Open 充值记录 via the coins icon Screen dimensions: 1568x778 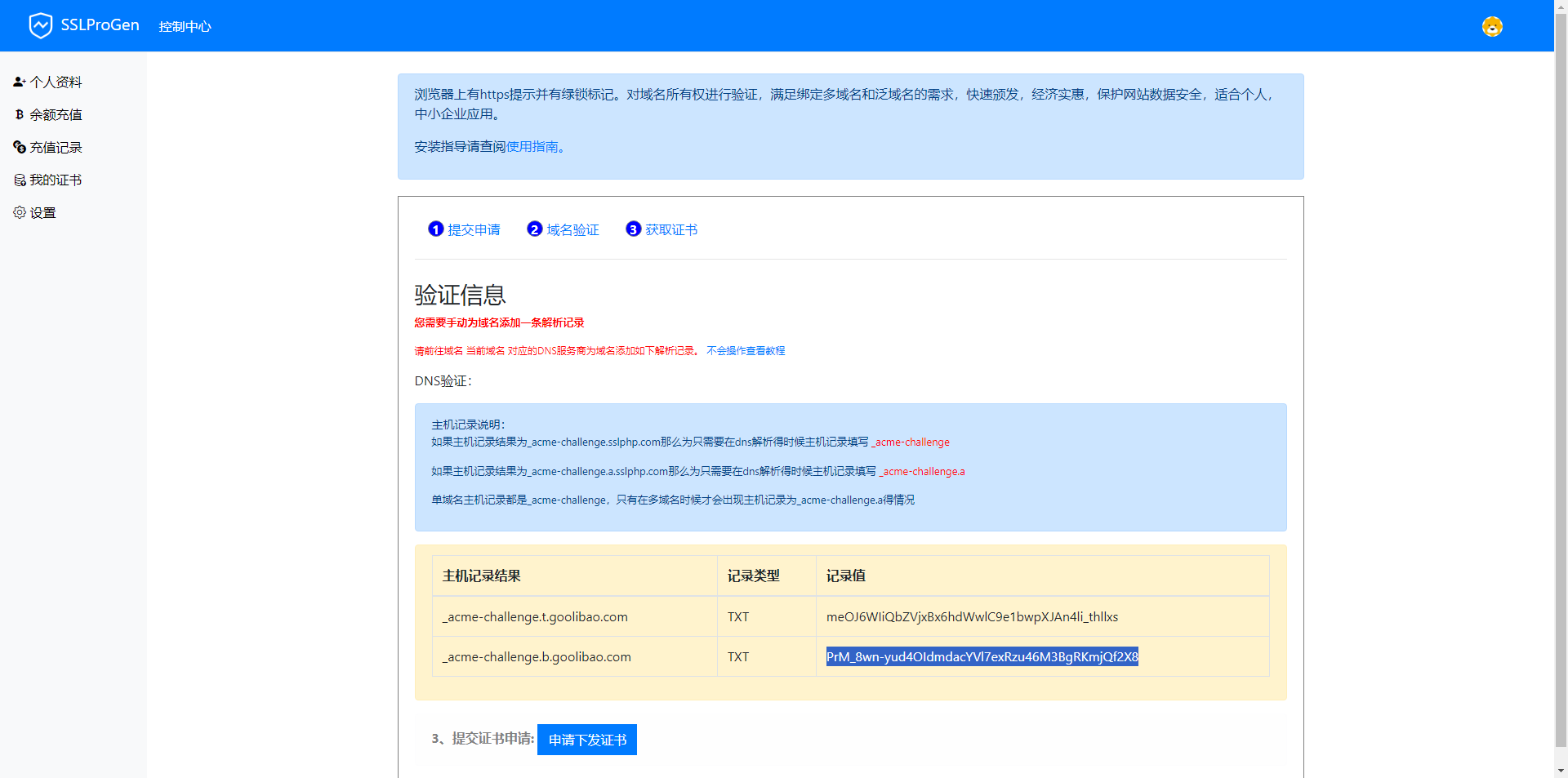pos(19,147)
